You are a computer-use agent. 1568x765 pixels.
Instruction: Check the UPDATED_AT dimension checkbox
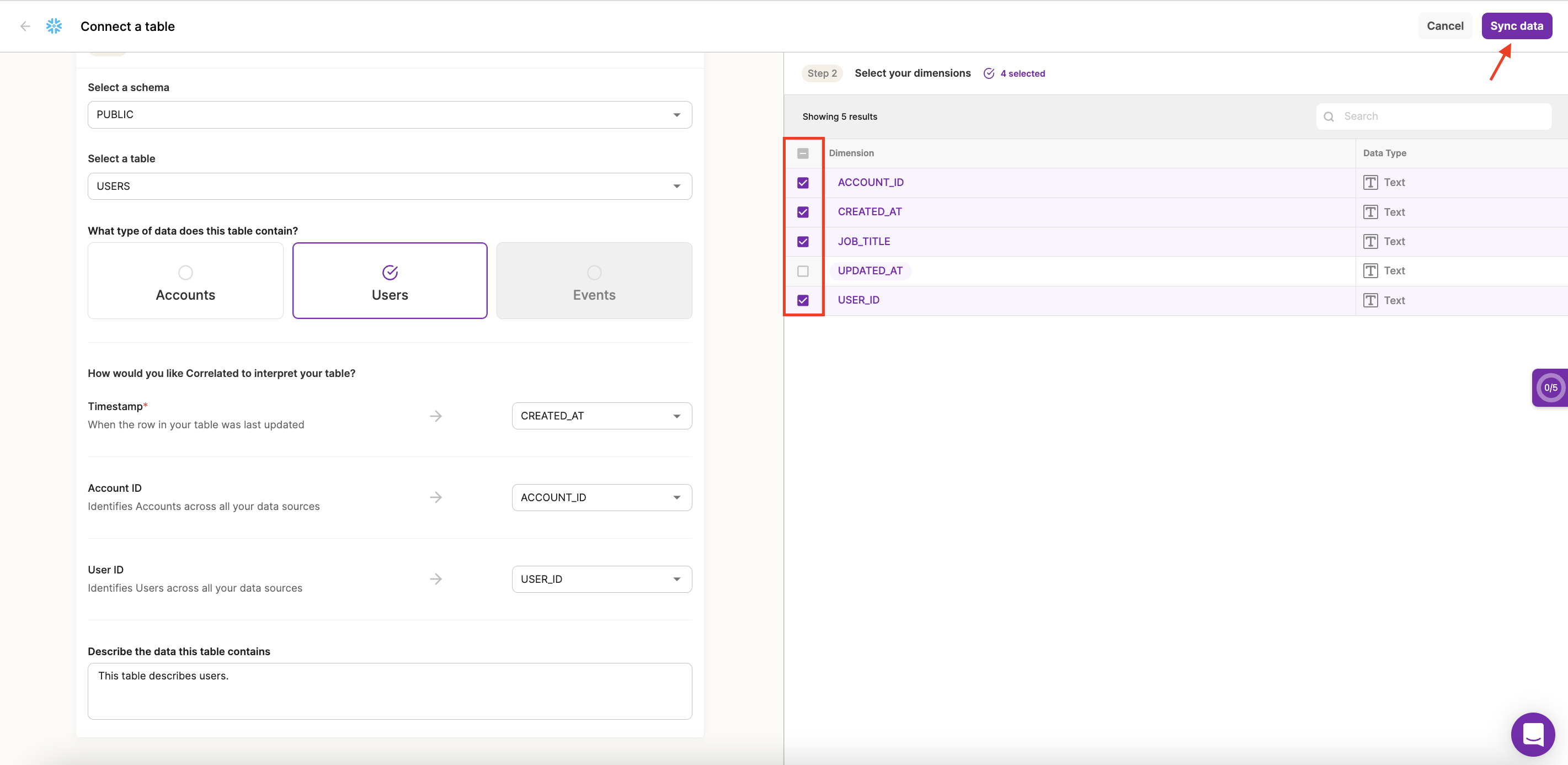pyautogui.click(x=803, y=271)
